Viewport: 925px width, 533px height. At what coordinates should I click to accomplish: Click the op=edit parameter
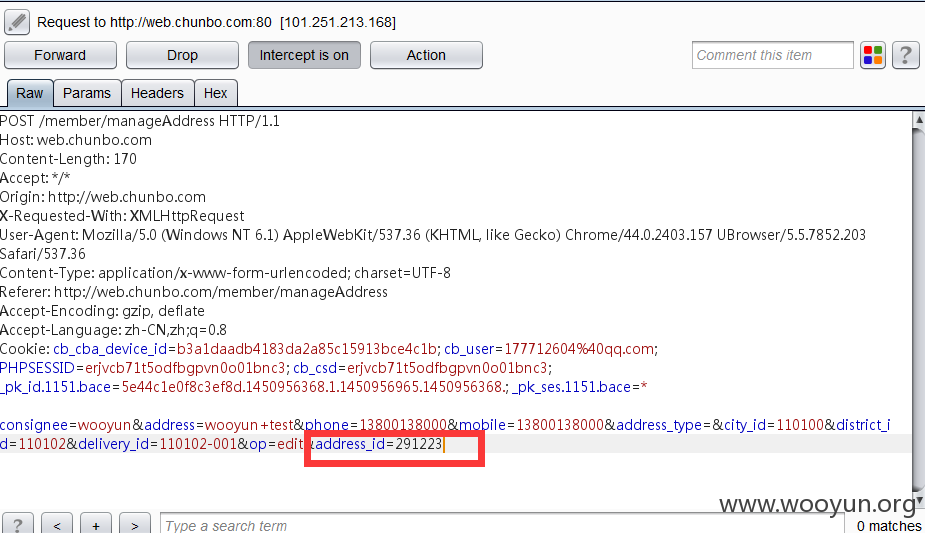click(x=276, y=444)
